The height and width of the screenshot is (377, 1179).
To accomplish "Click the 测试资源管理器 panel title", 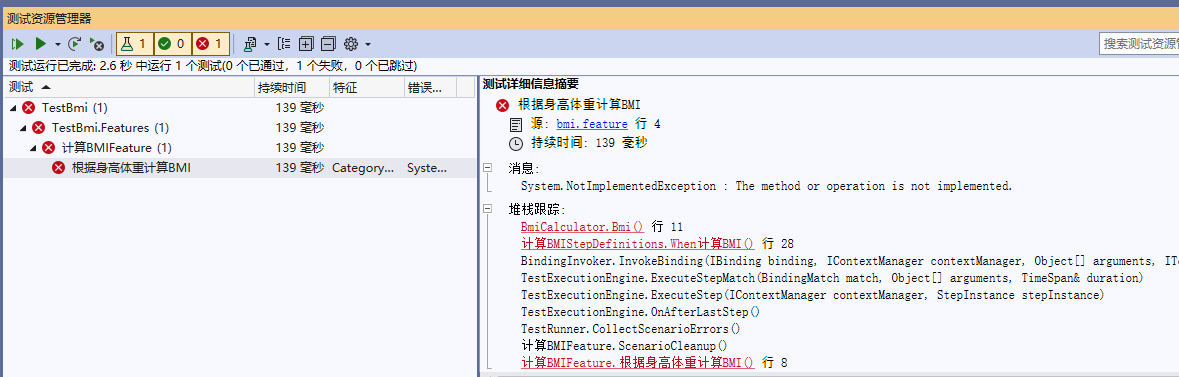I will pos(49,18).
